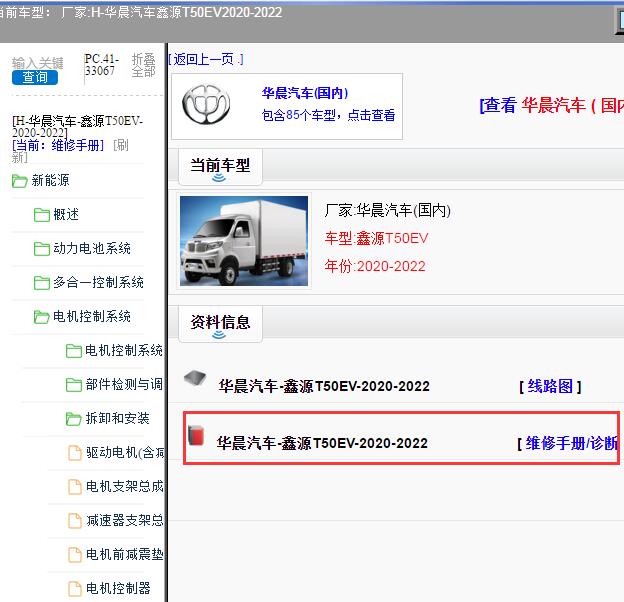Select the 新能源 tree label
The width and height of the screenshot is (624, 602).
(51, 181)
